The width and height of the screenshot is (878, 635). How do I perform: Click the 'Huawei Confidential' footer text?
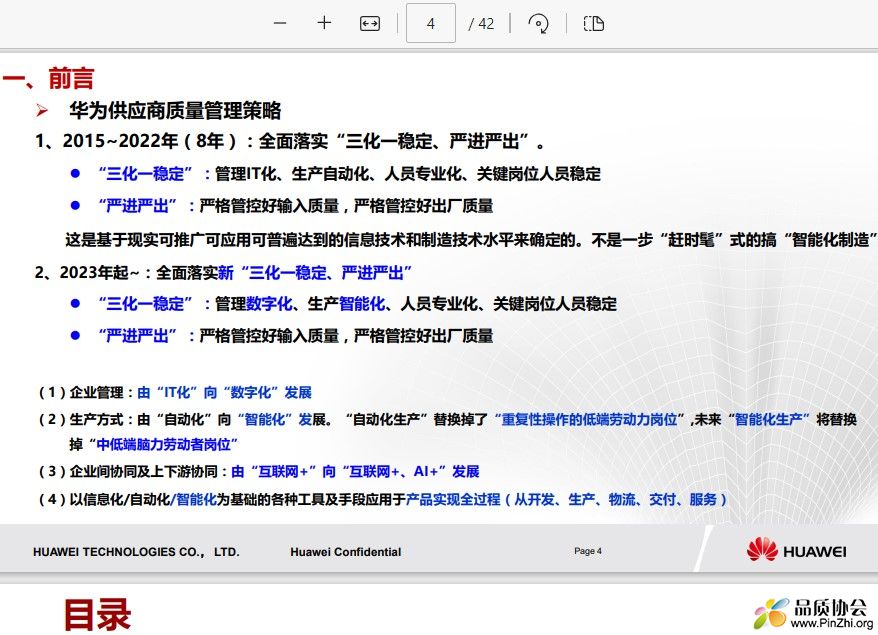tap(345, 552)
